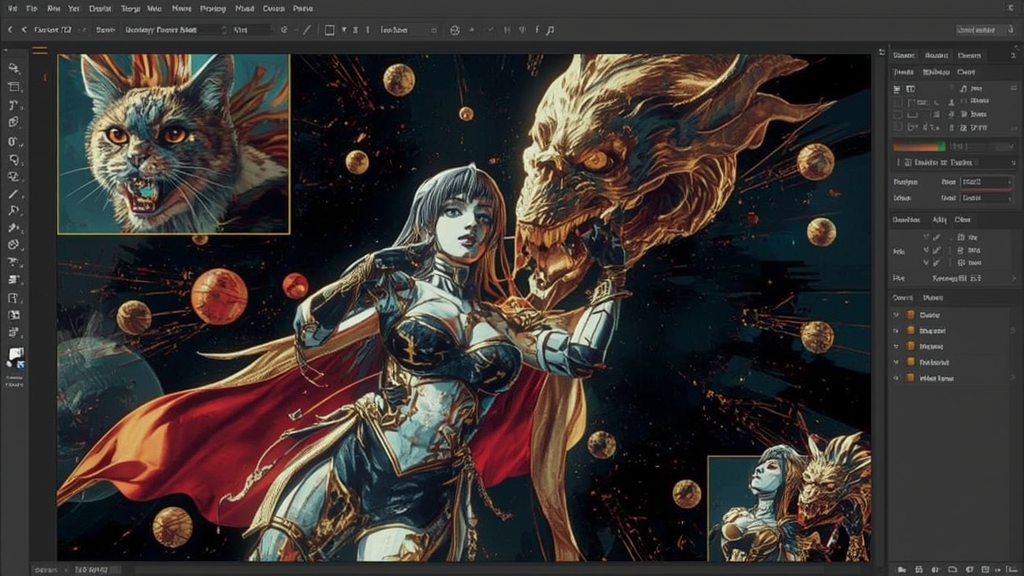Click the back arrow in the options bar
This screenshot has width=1024, height=576.
[10, 31]
